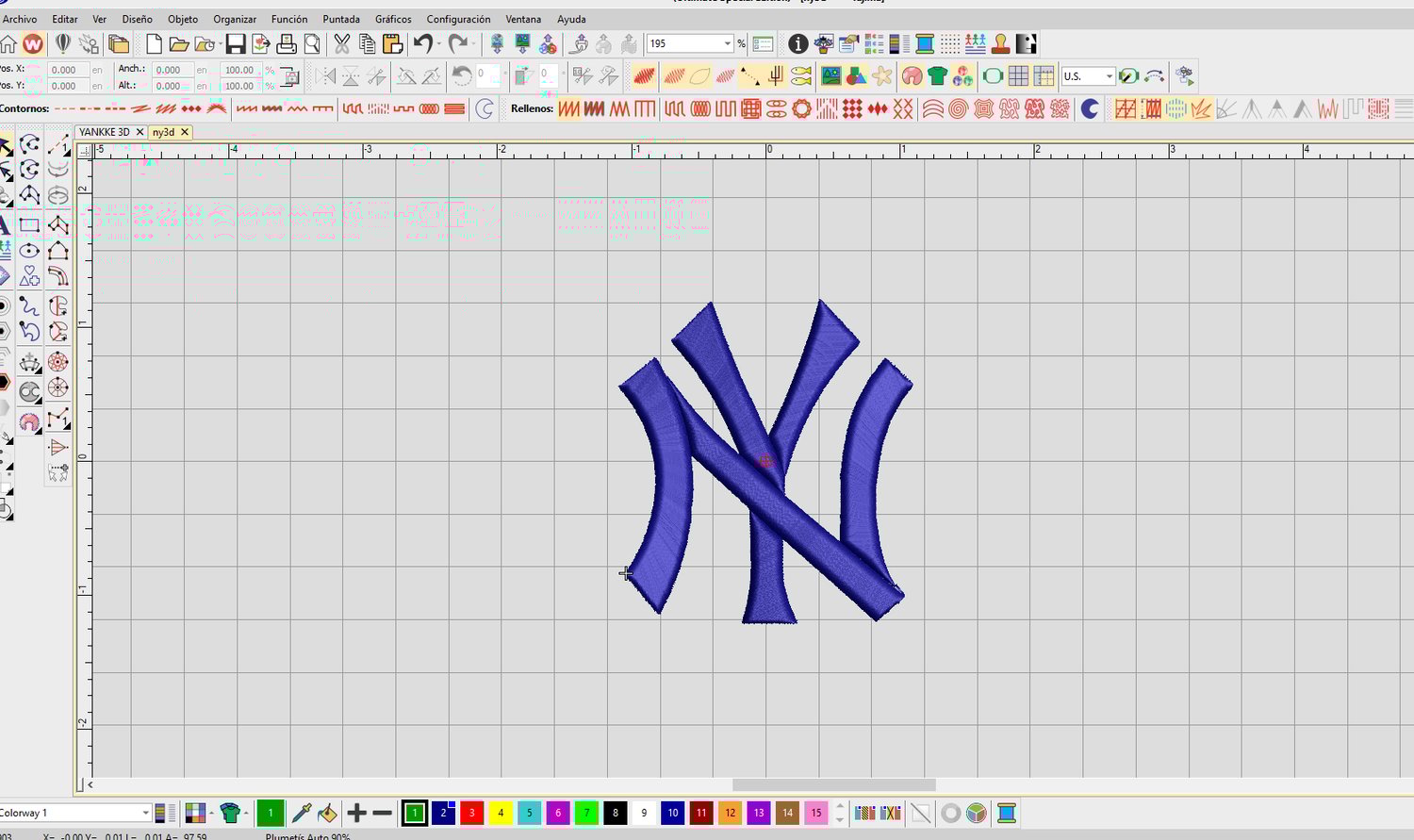
Task: Show the hoop with the green hoop icon
Action: 993,76
